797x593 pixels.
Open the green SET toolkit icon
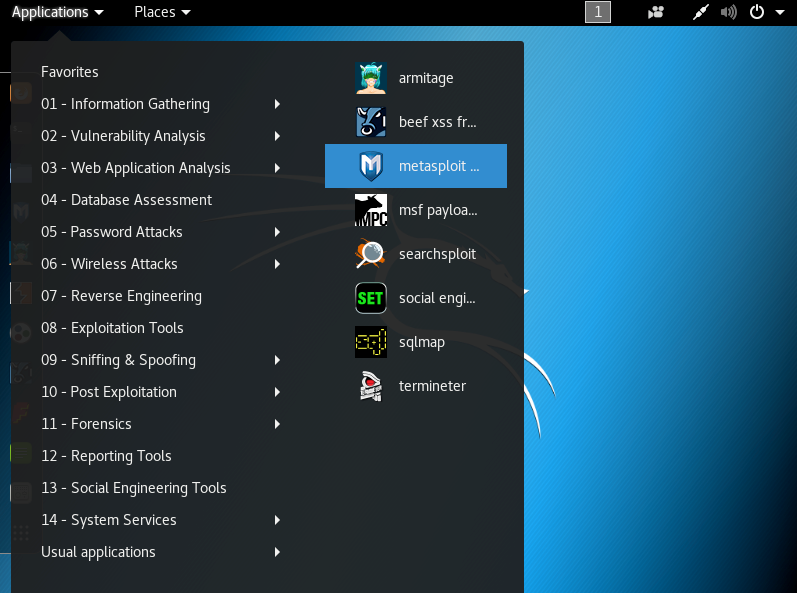point(371,298)
